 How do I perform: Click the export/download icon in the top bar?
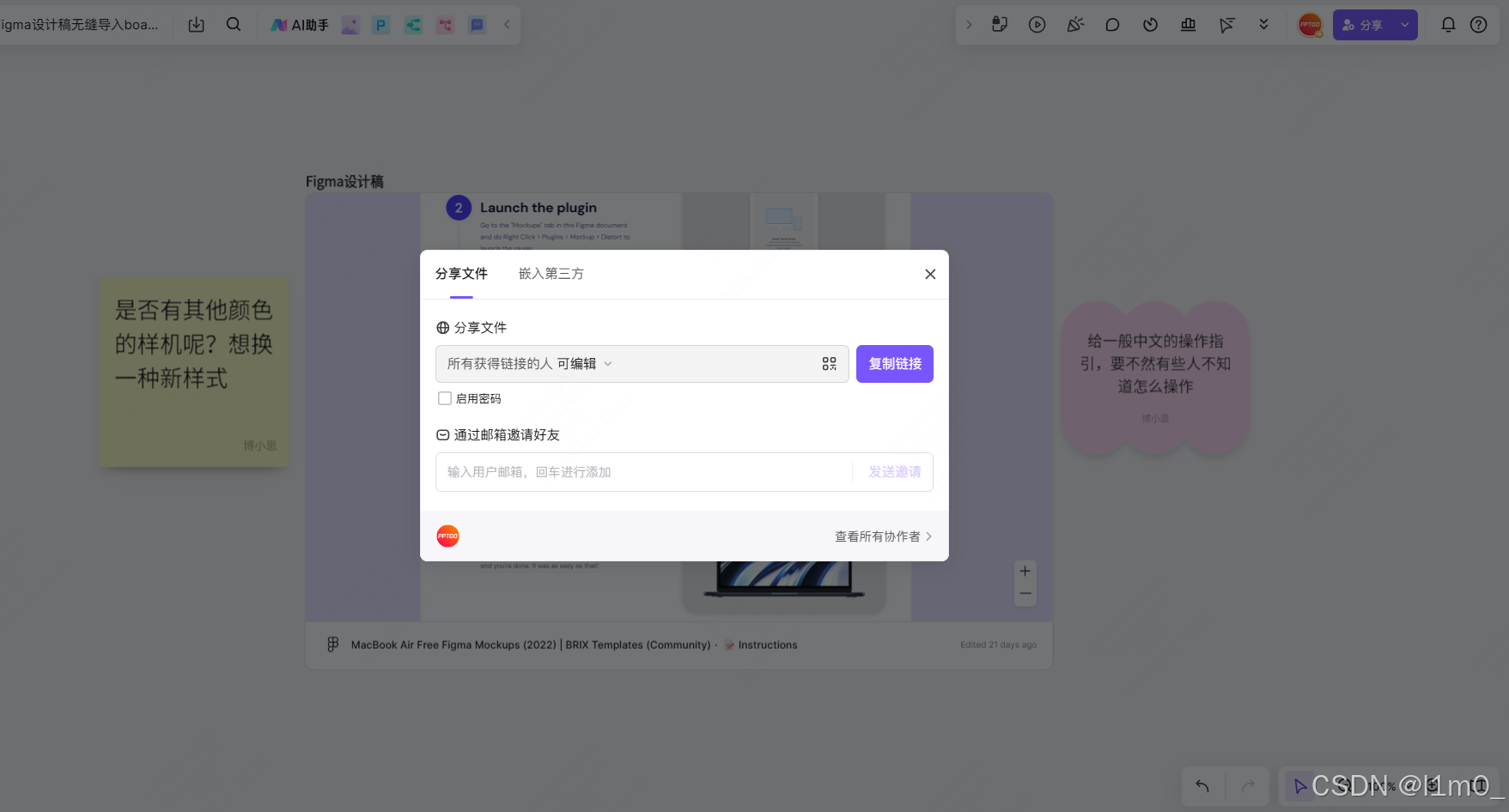[197, 25]
